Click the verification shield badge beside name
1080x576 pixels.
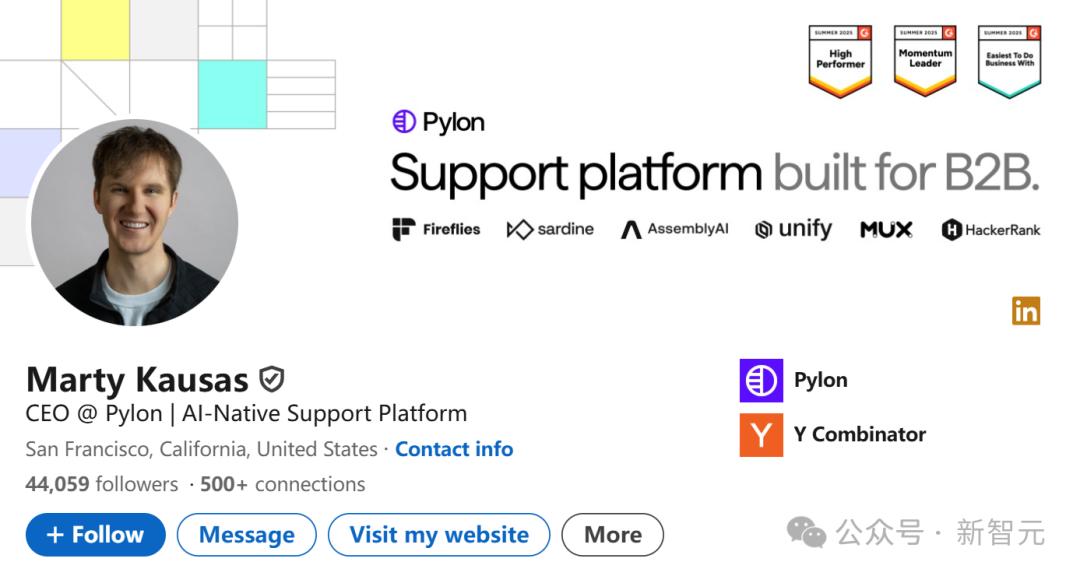click(272, 379)
